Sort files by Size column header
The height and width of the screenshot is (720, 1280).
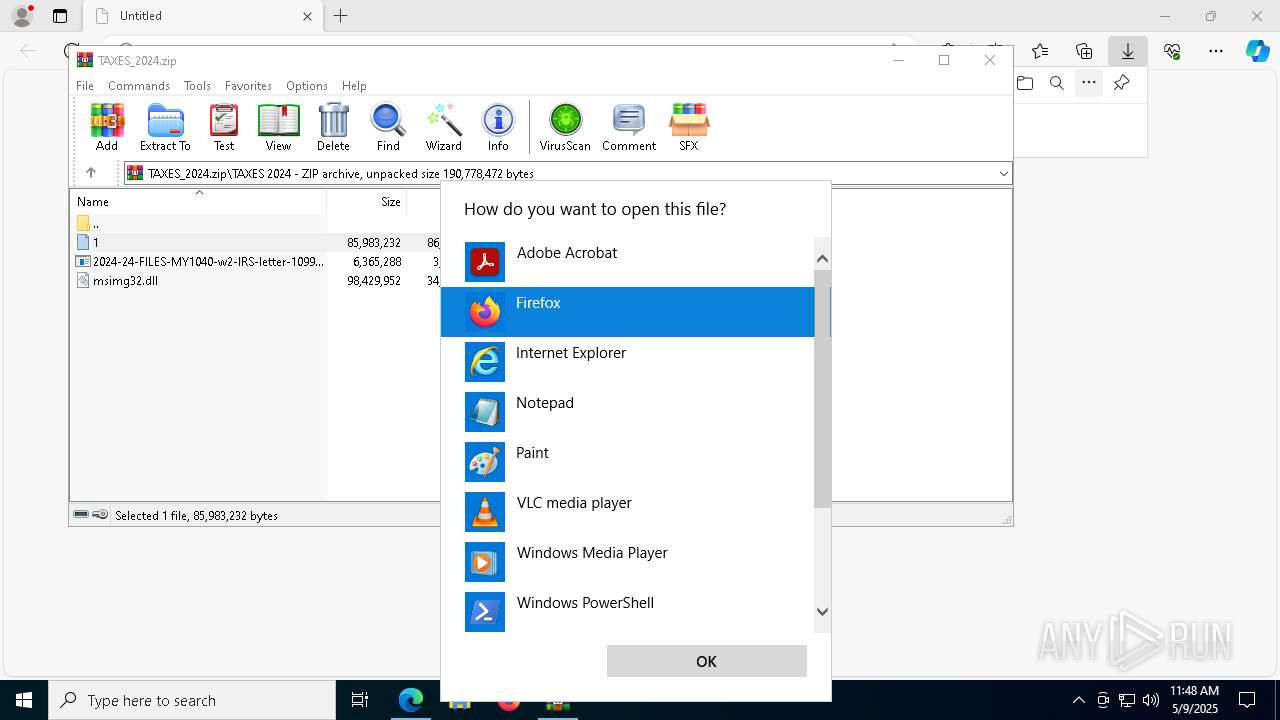[367, 202]
